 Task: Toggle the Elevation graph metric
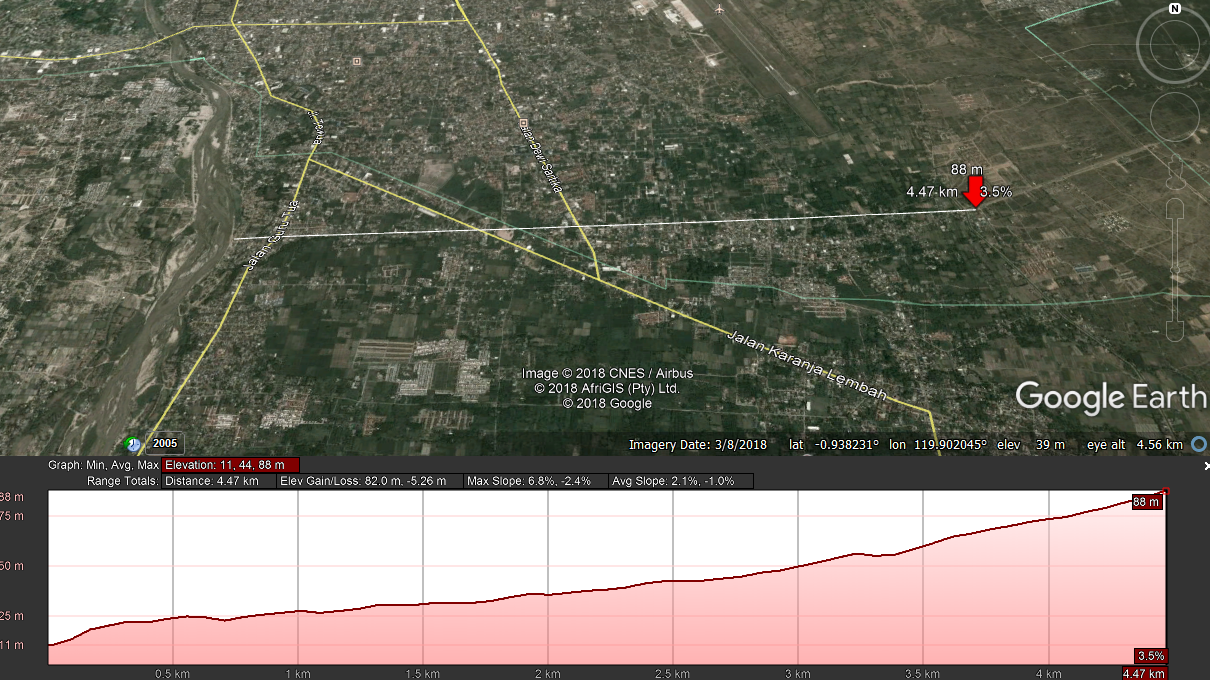click(230, 465)
